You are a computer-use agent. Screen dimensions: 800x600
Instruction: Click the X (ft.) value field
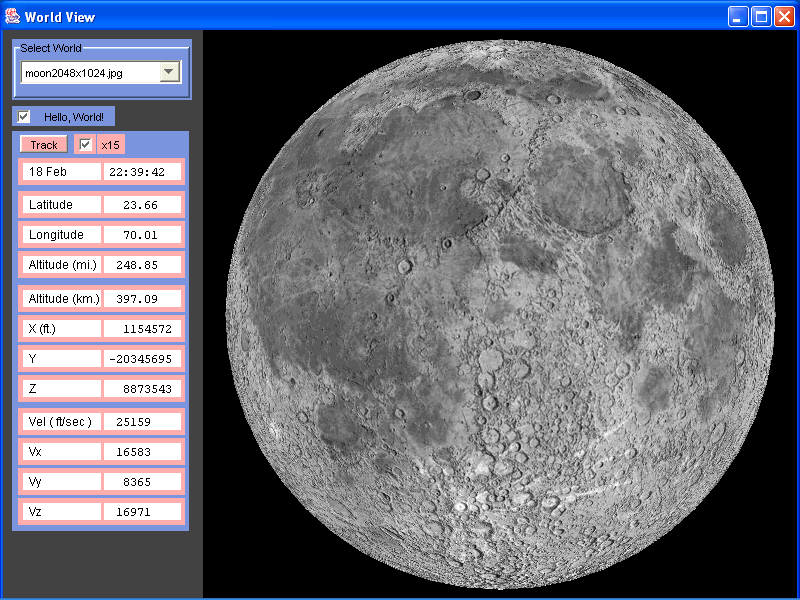tap(142, 328)
